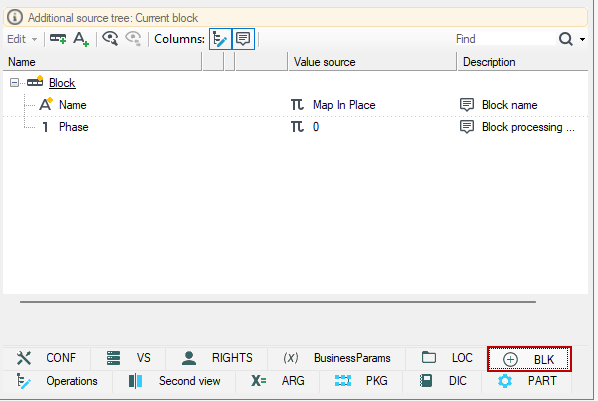Select the Phase attribute row
Screen dimensions: 598x401
point(296,127)
